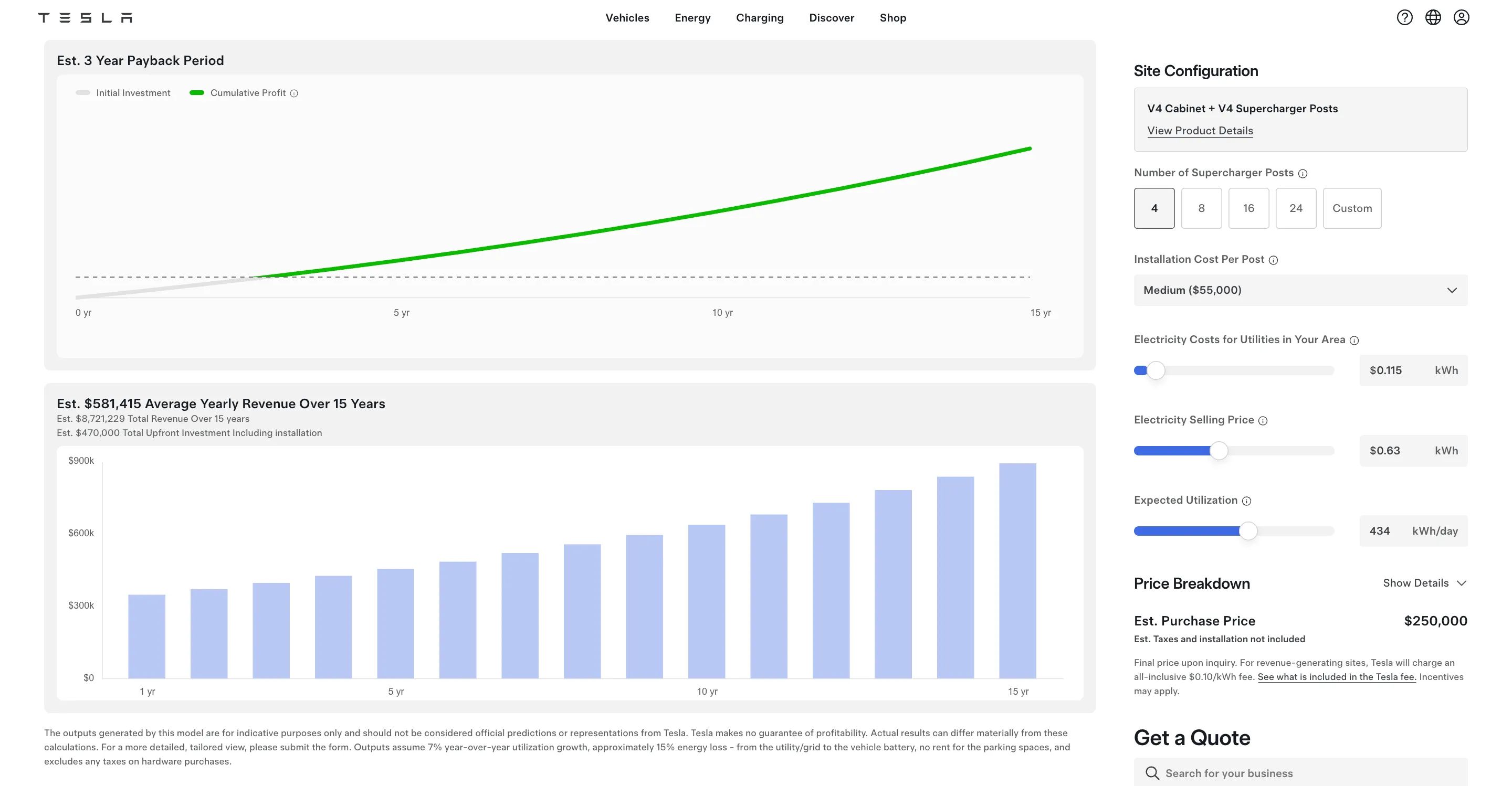Click the Tesla logo
Viewport: 1512px width, 786px height.
[85, 18]
